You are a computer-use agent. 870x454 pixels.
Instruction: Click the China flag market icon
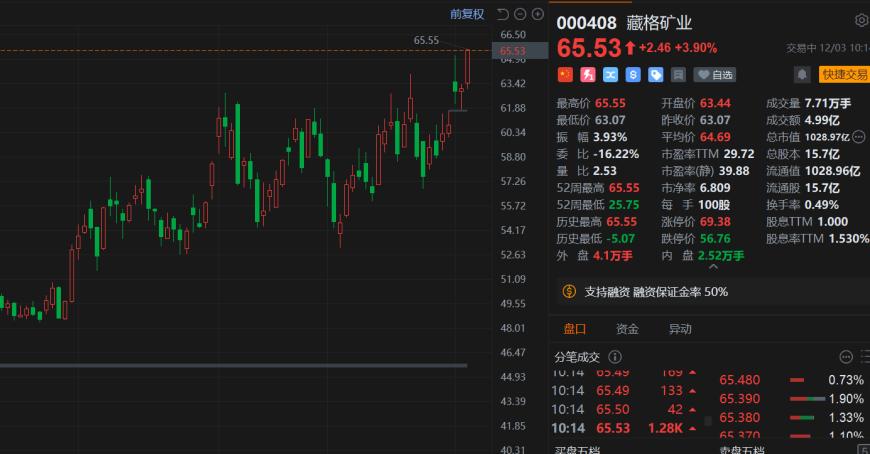pyautogui.click(x=565, y=74)
